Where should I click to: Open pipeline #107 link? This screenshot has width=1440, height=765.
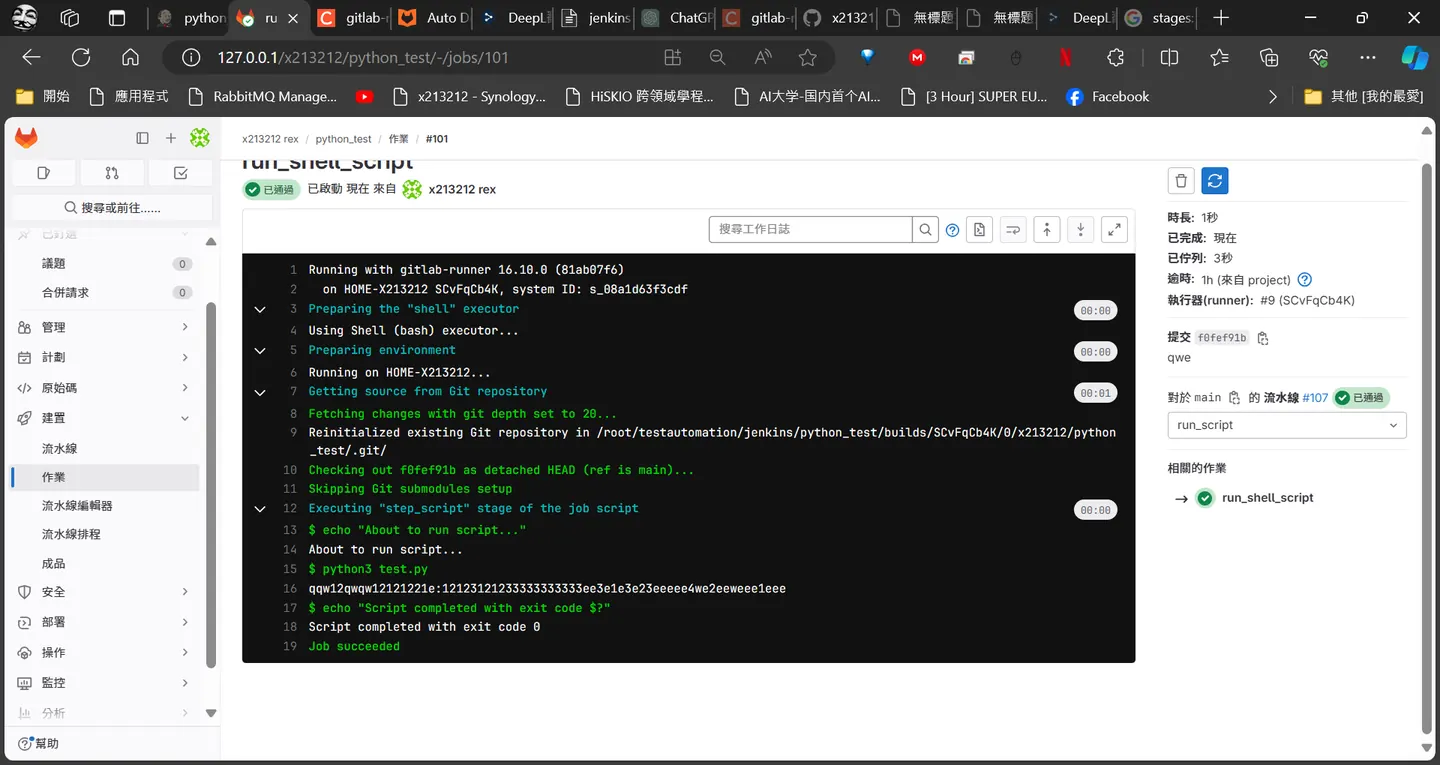1315,398
